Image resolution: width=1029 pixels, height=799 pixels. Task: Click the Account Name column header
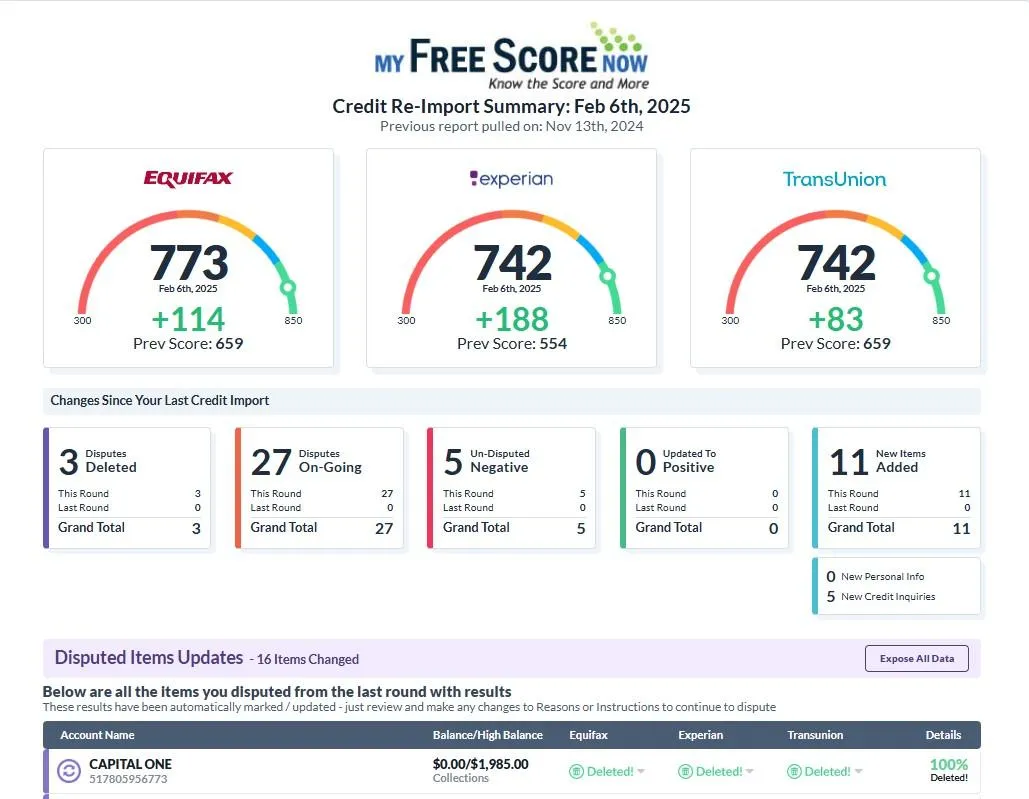point(97,735)
